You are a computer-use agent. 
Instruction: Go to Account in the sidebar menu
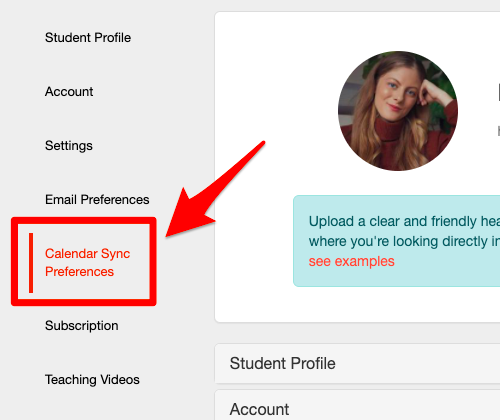[69, 91]
